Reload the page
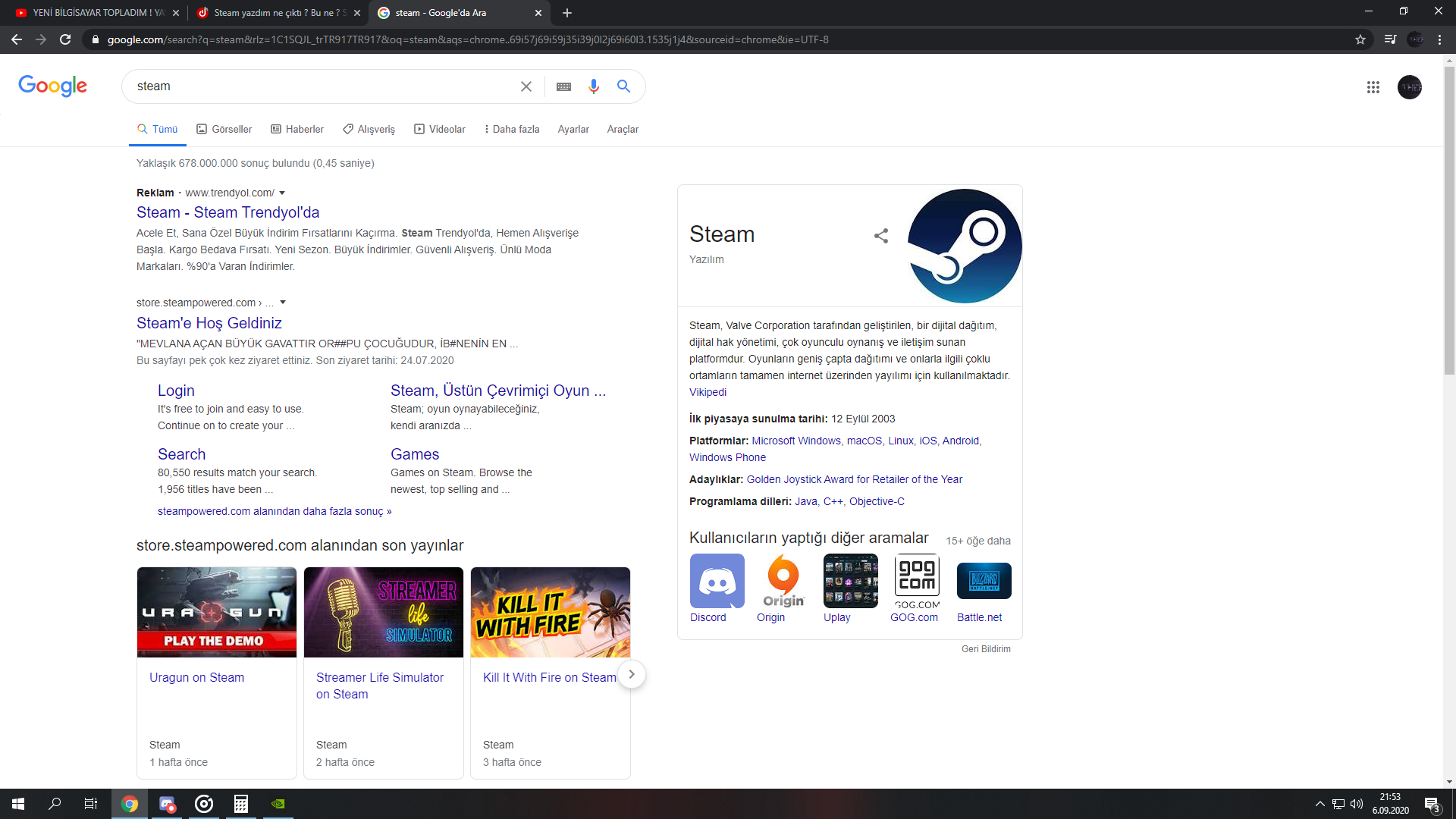Viewport: 1456px width, 819px height. [x=65, y=39]
